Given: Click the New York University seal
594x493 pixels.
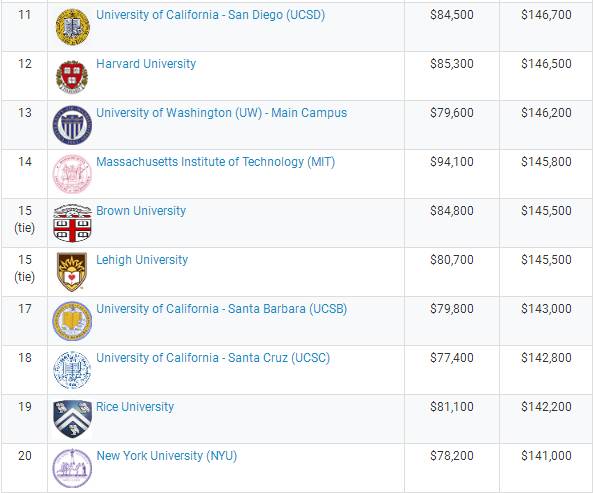Looking at the screenshot, I should (72, 468).
